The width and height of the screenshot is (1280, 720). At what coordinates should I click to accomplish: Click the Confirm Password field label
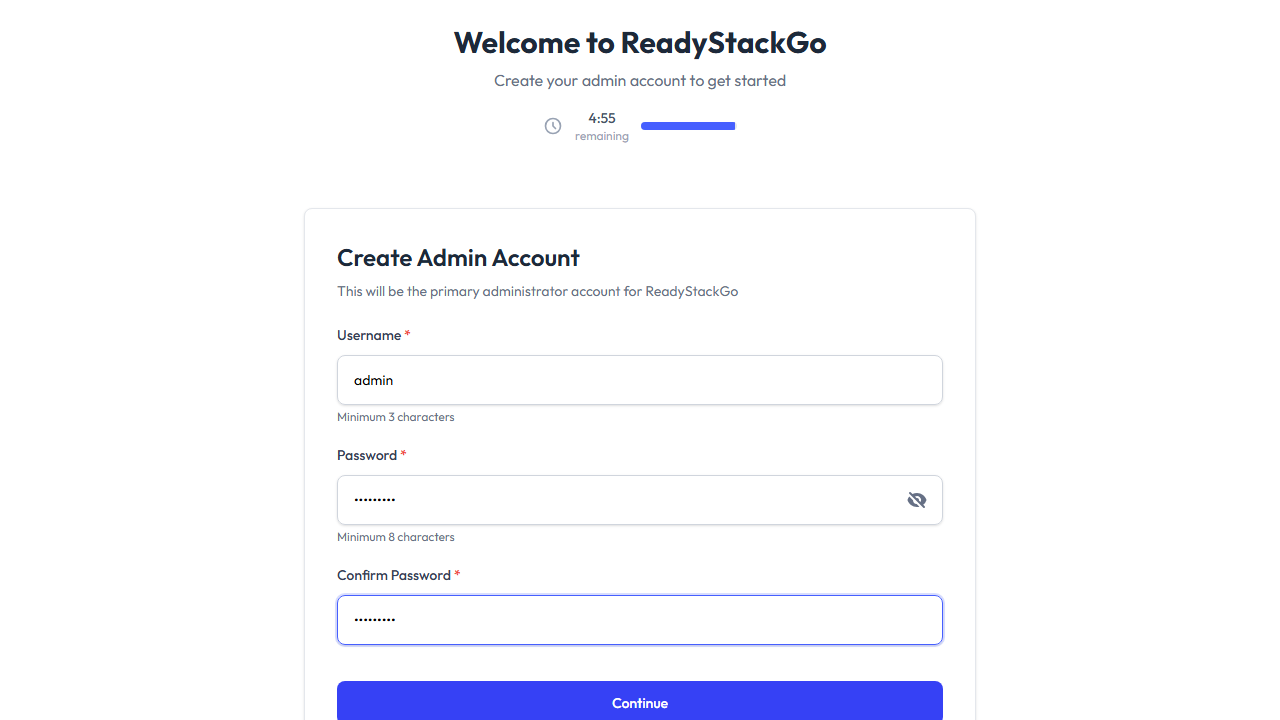pos(394,575)
